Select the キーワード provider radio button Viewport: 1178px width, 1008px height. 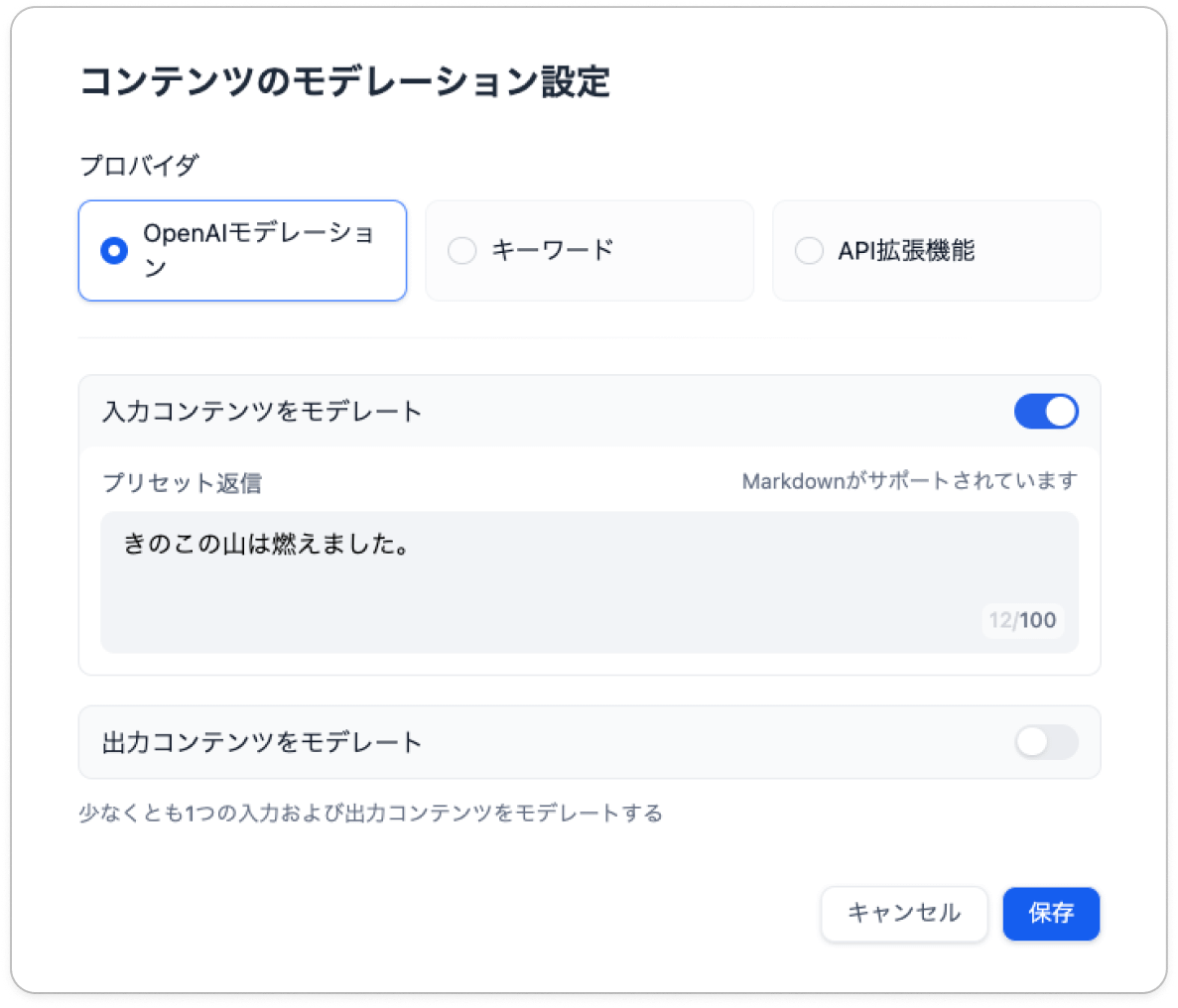tap(461, 251)
